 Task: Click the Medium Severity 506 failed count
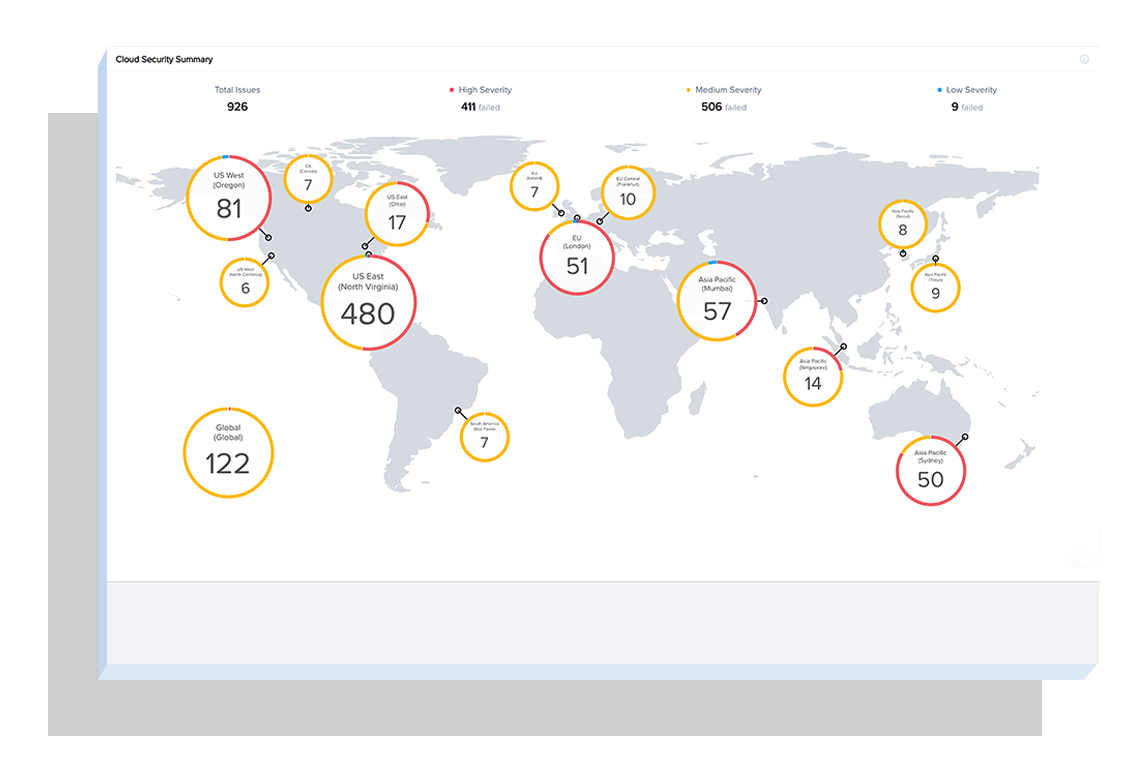click(723, 107)
